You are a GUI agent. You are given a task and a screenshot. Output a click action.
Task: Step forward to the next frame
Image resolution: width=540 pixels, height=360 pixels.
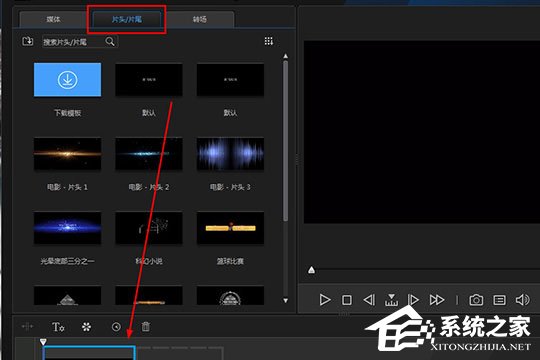[413, 300]
